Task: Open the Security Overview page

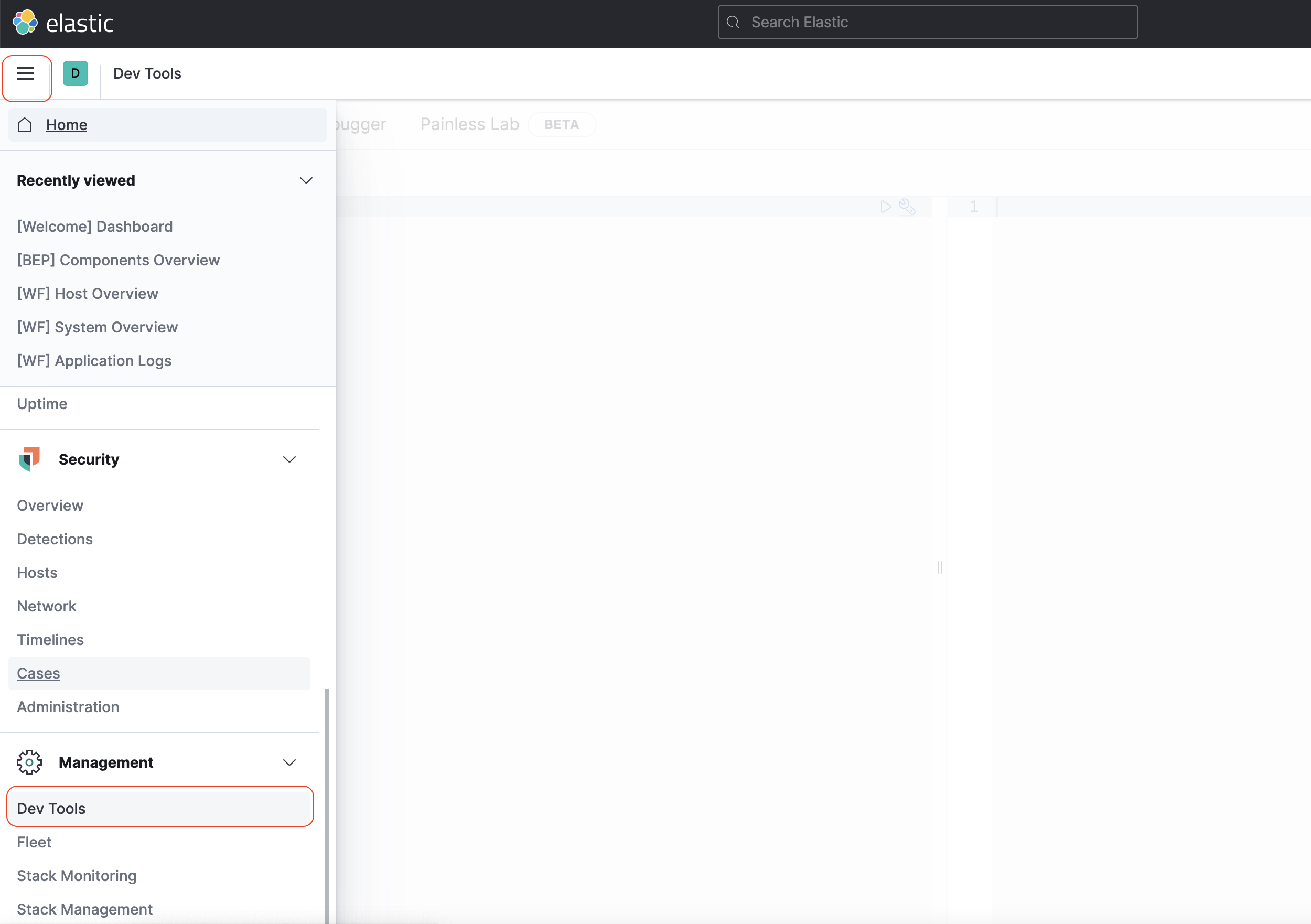Action: tap(50, 506)
